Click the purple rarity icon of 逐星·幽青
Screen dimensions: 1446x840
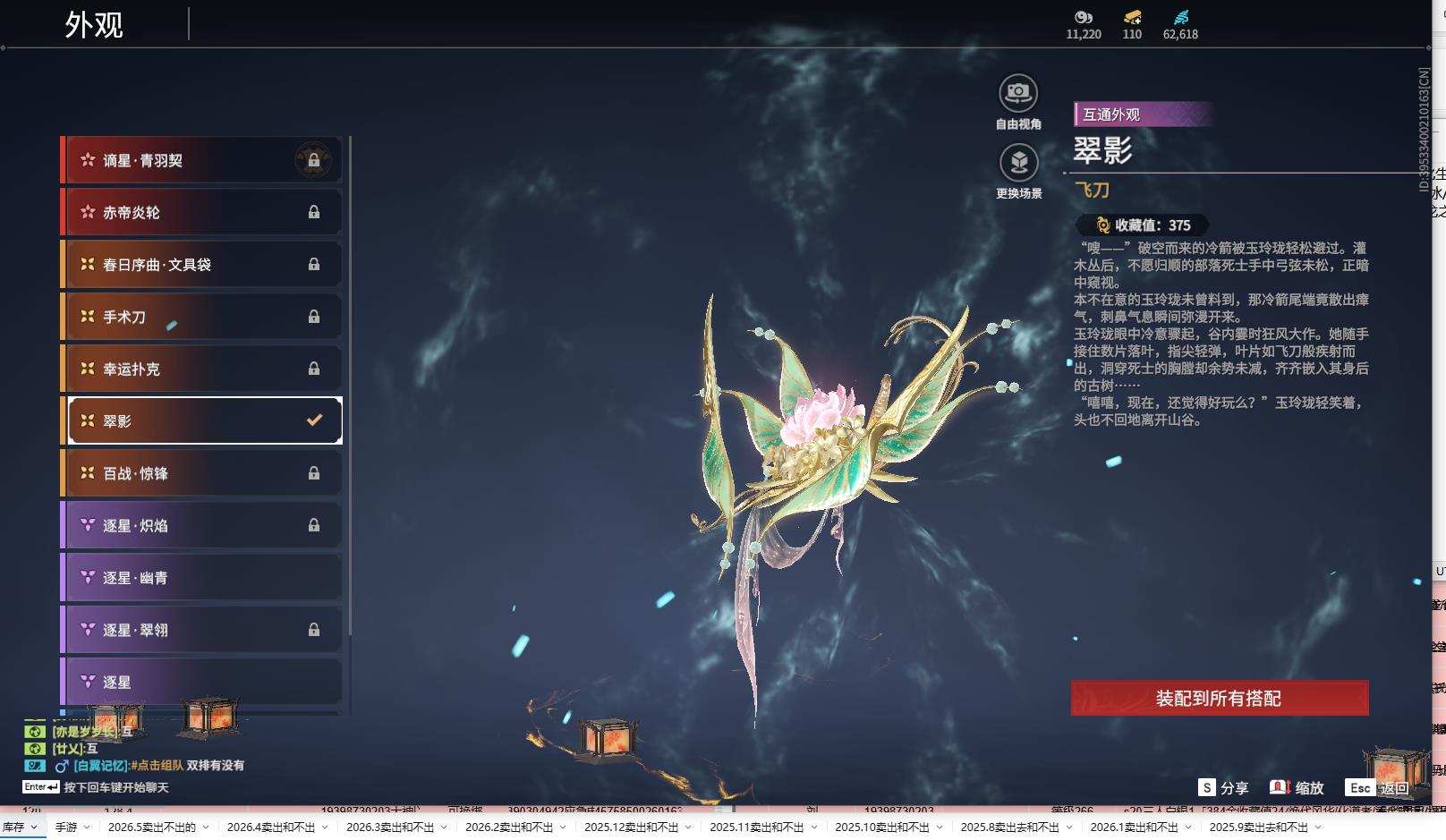[88, 578]
